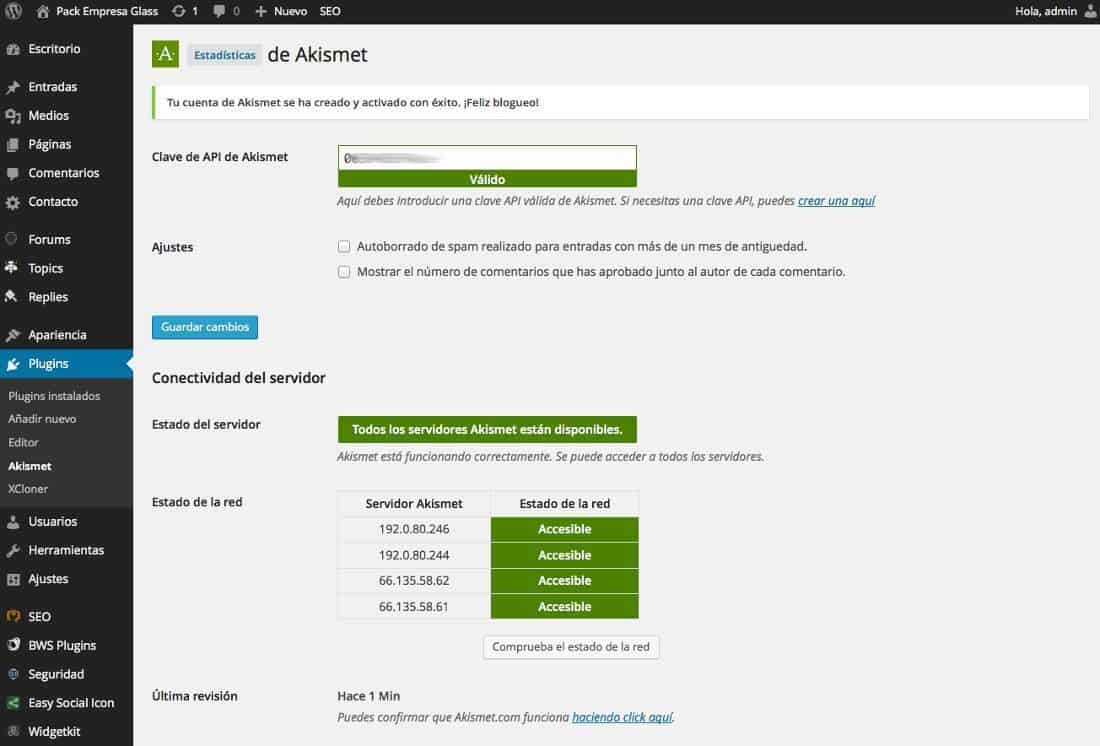Click the Easy Social Icon share icon

[13, 703]
